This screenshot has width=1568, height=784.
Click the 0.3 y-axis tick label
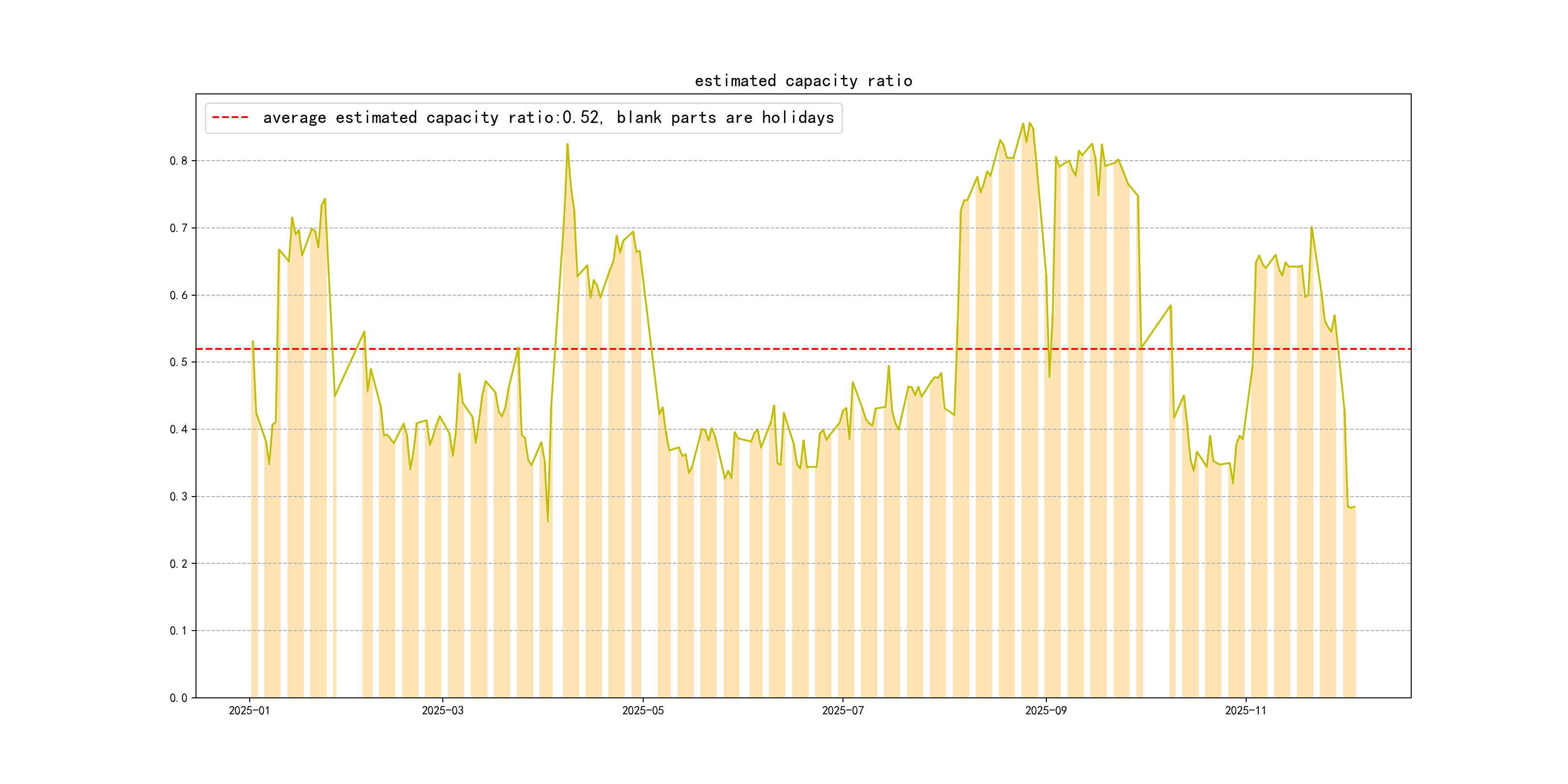coord(179,497)
